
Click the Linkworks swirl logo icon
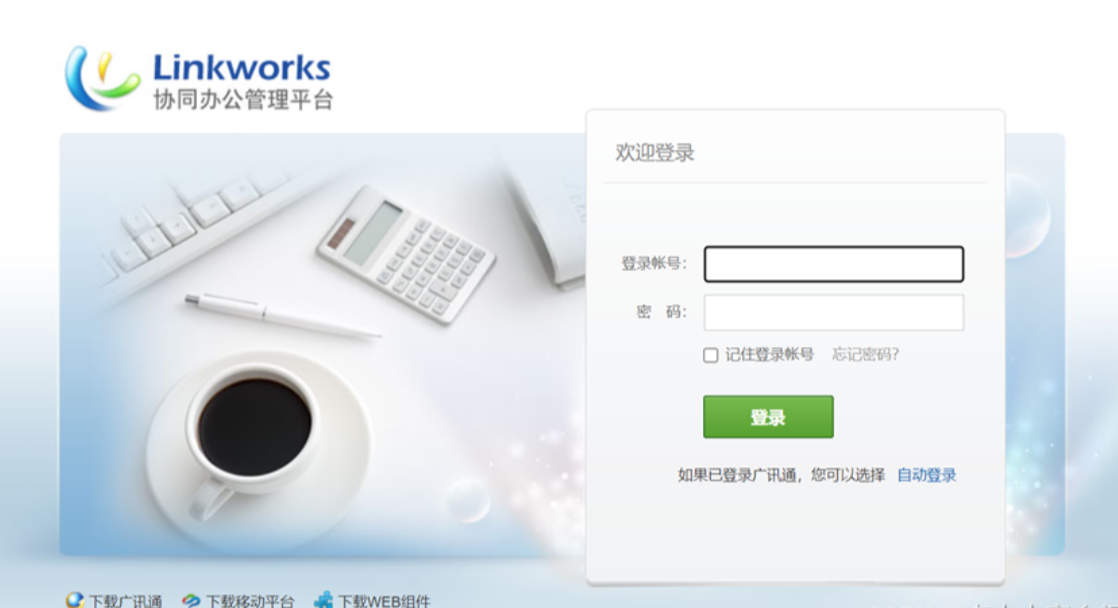[101, 78]
